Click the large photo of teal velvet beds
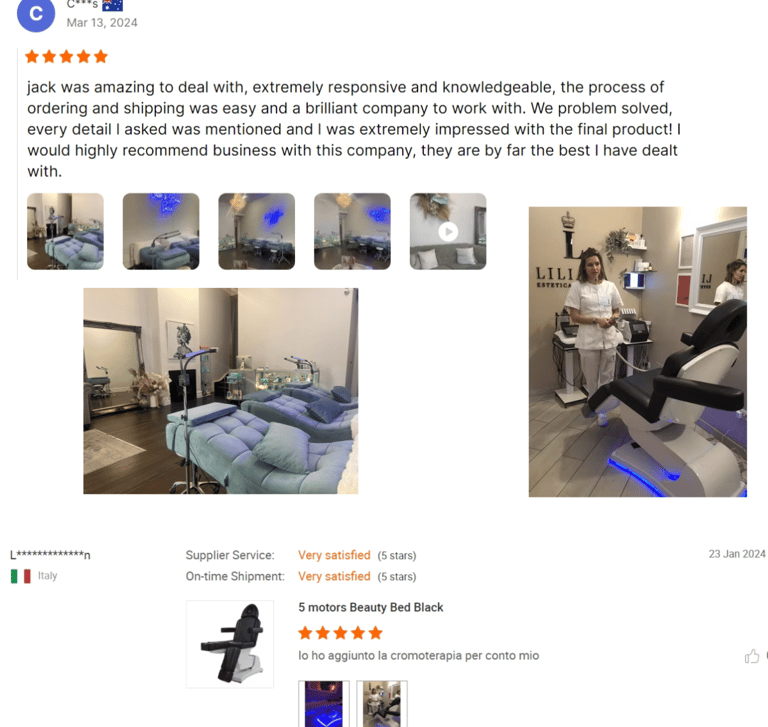Viewport: 768px width, 727px height. point(221,391)
